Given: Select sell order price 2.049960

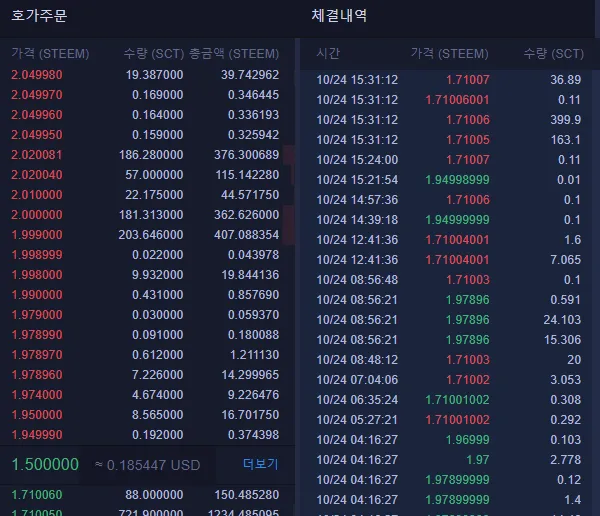Looking at the screenshot, I should coord(37,114).
